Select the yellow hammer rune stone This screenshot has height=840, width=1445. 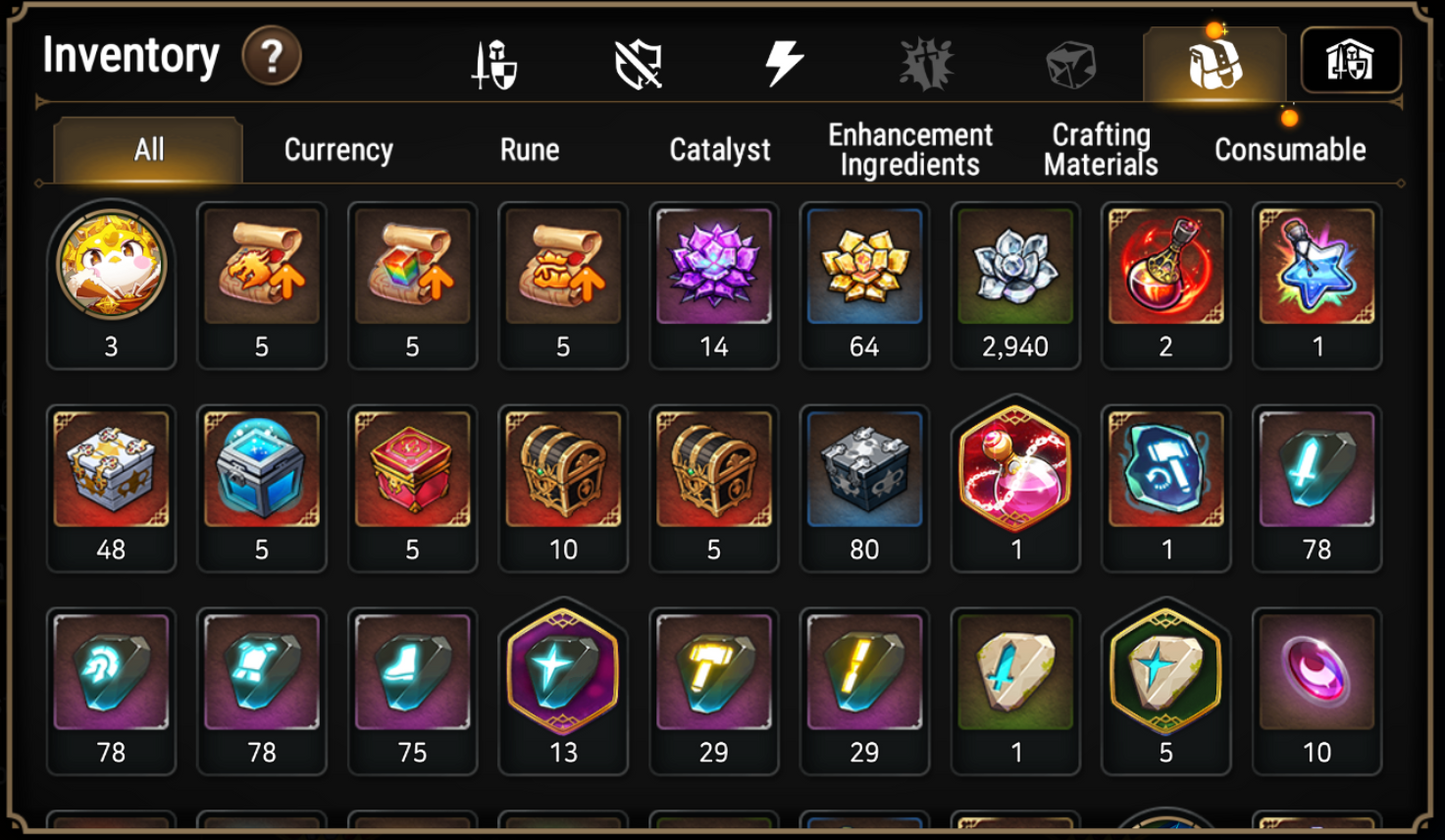714,691
